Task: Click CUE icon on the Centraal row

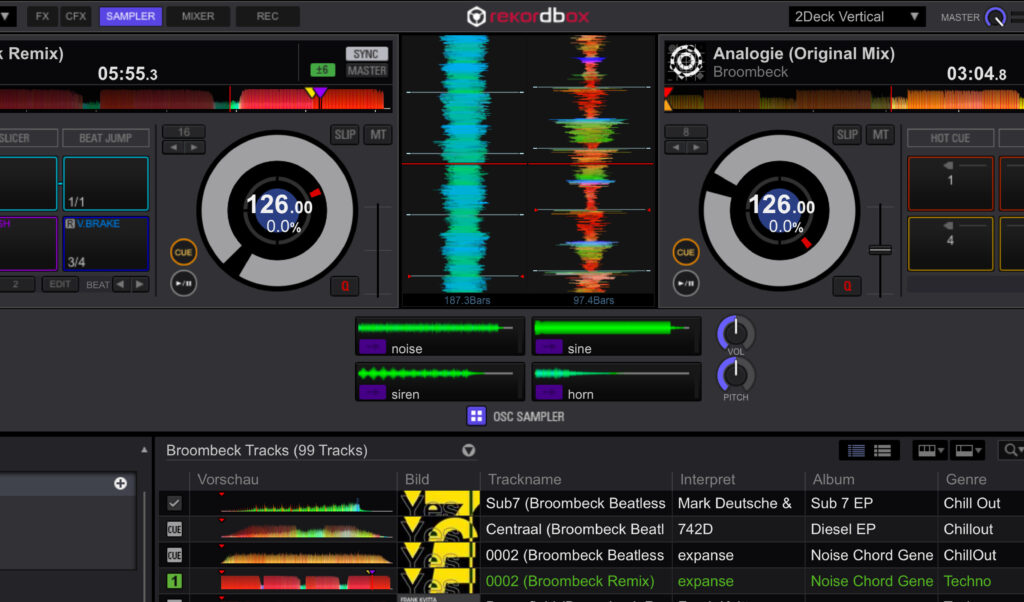Action: coord(174,529)
